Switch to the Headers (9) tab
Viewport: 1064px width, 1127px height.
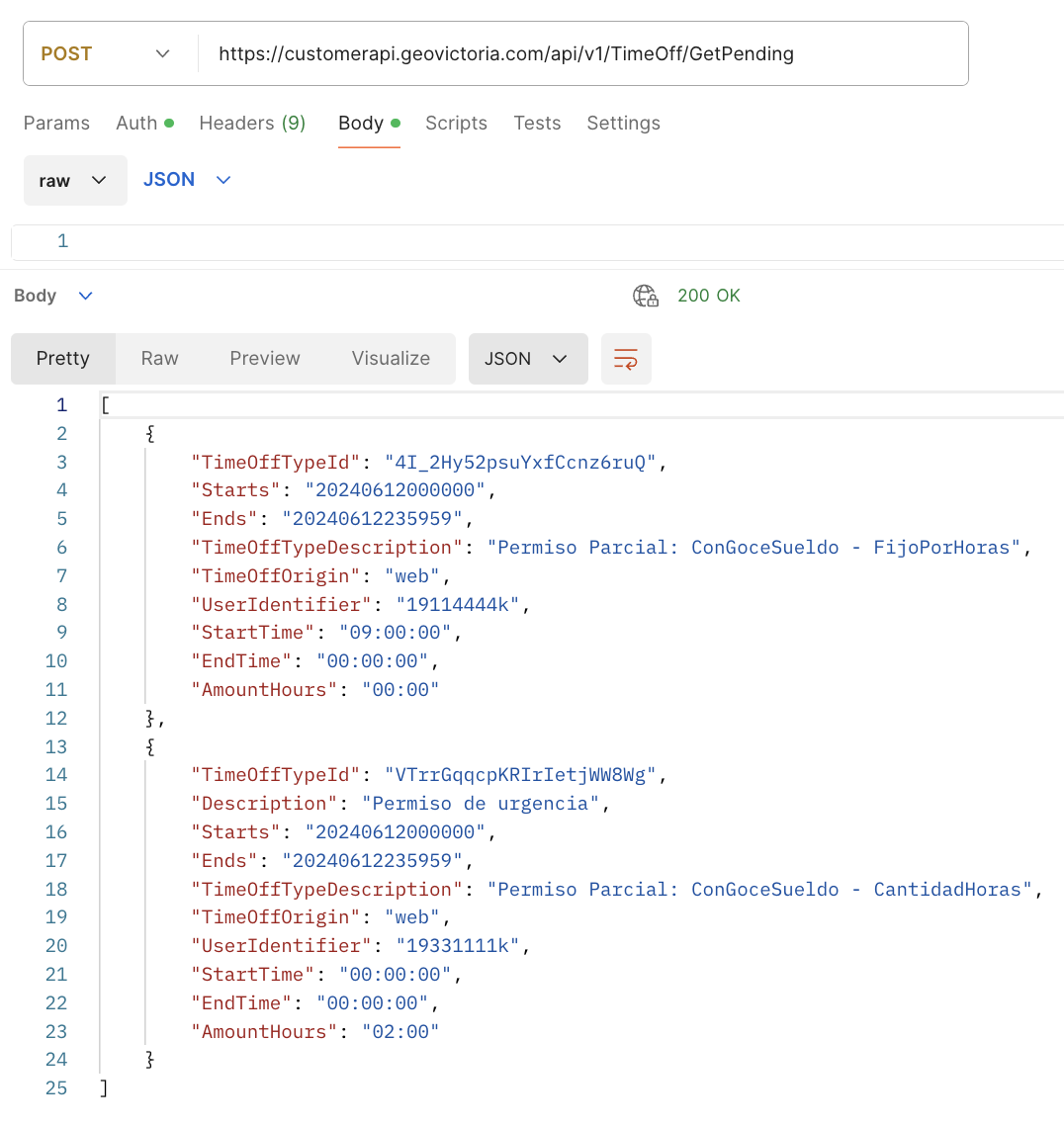tap(252, 123)
